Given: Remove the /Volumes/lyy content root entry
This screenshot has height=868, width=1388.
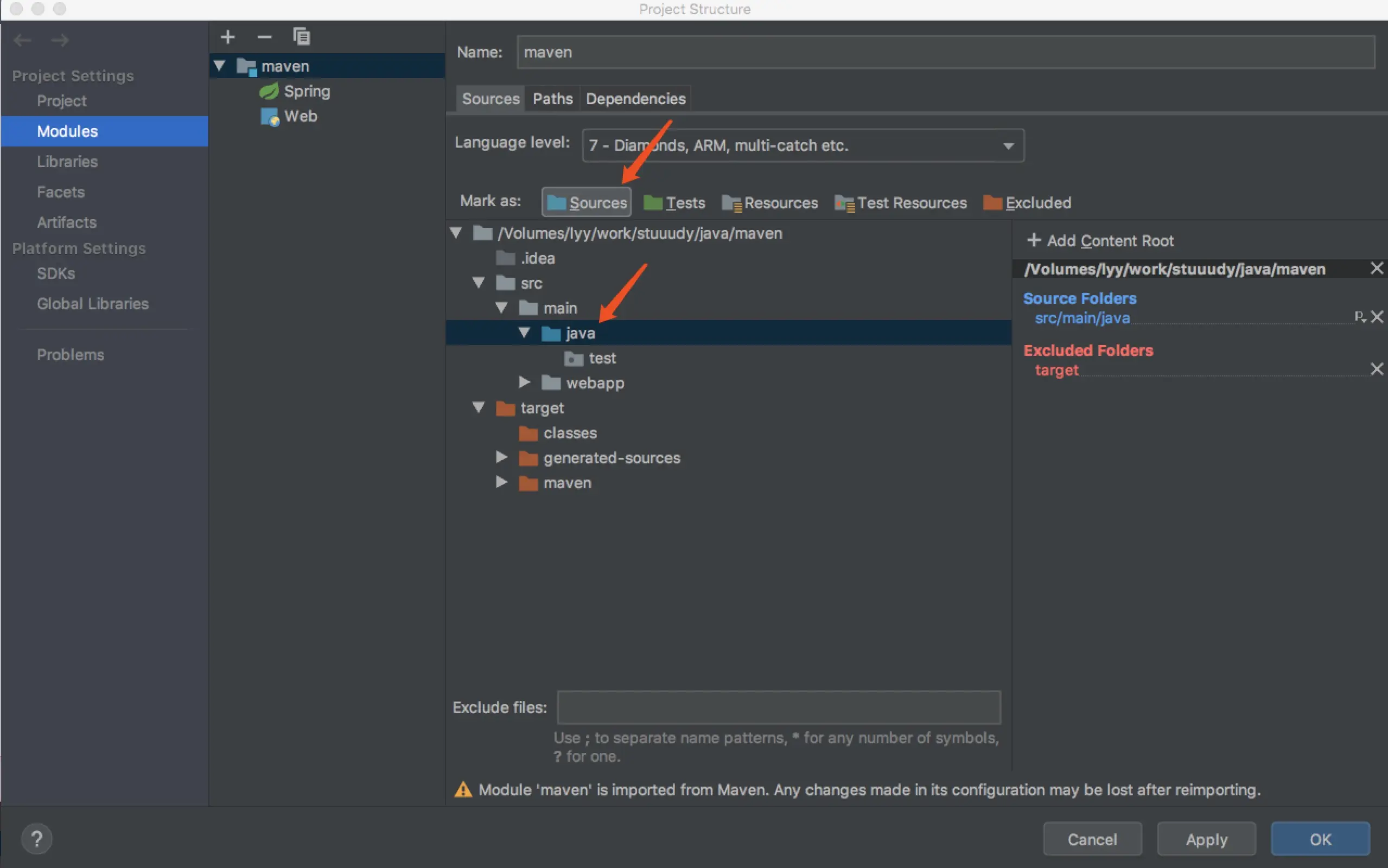Looking at the screenshot, I should point(1376,268).
